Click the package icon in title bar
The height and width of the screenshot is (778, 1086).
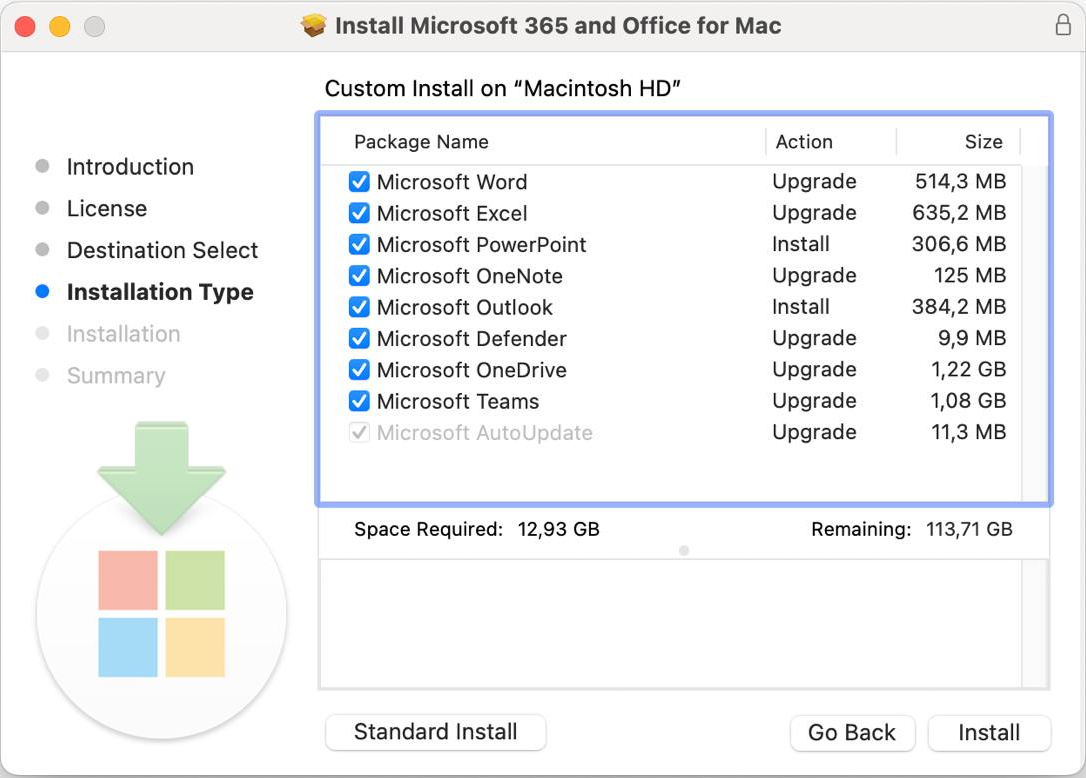point(314,26)
